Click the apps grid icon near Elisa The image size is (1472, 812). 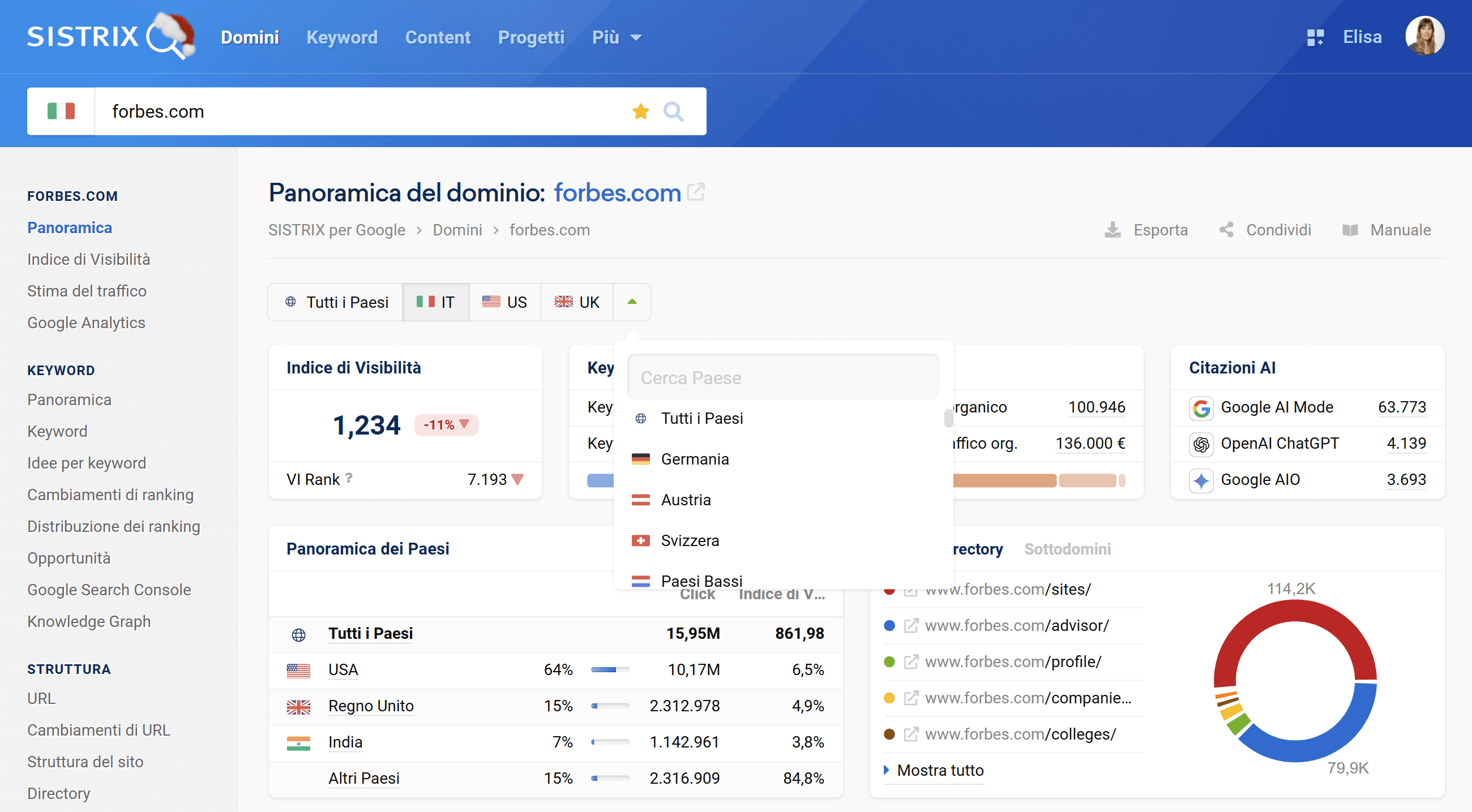[x=1315, y=38]
